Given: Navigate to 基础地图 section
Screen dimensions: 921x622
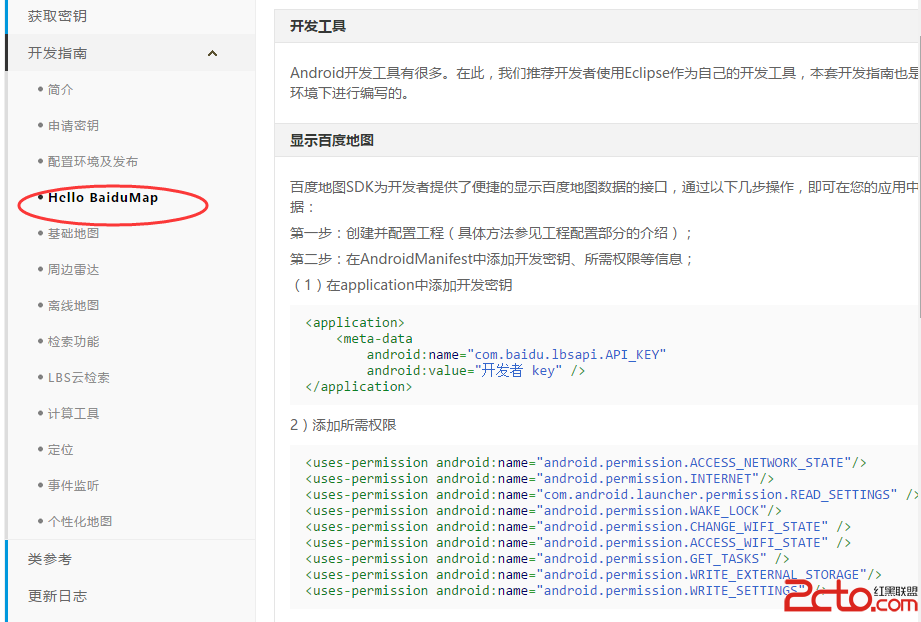Looking at the screenshot, I should coord(73,233).
